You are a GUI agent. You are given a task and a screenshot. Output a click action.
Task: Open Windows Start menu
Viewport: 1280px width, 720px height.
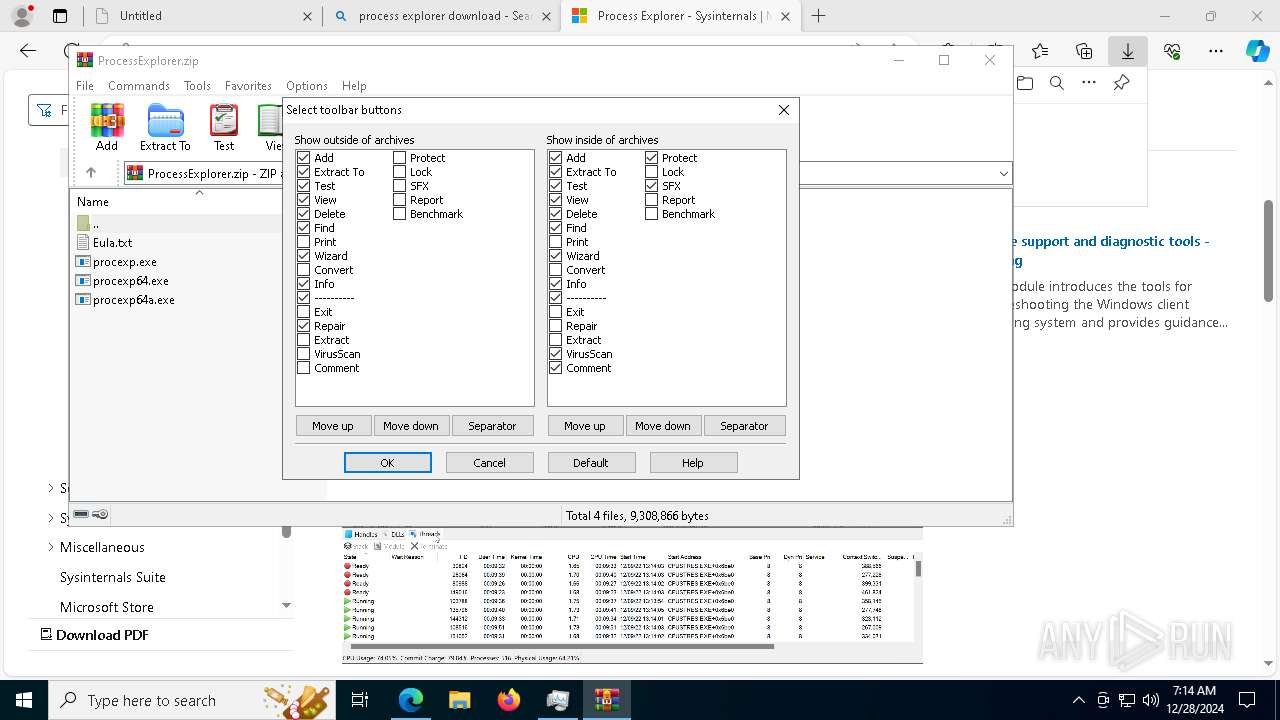tap(24, 700)
